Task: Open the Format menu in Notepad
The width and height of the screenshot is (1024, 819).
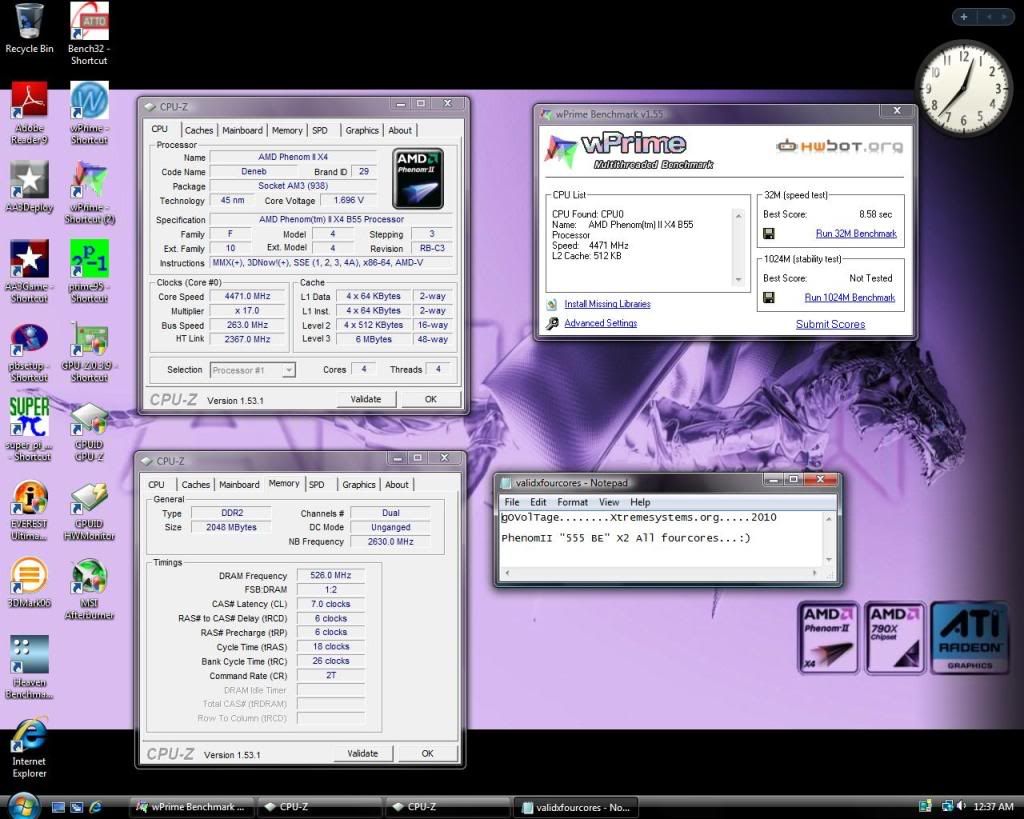Action: (573, 502)
